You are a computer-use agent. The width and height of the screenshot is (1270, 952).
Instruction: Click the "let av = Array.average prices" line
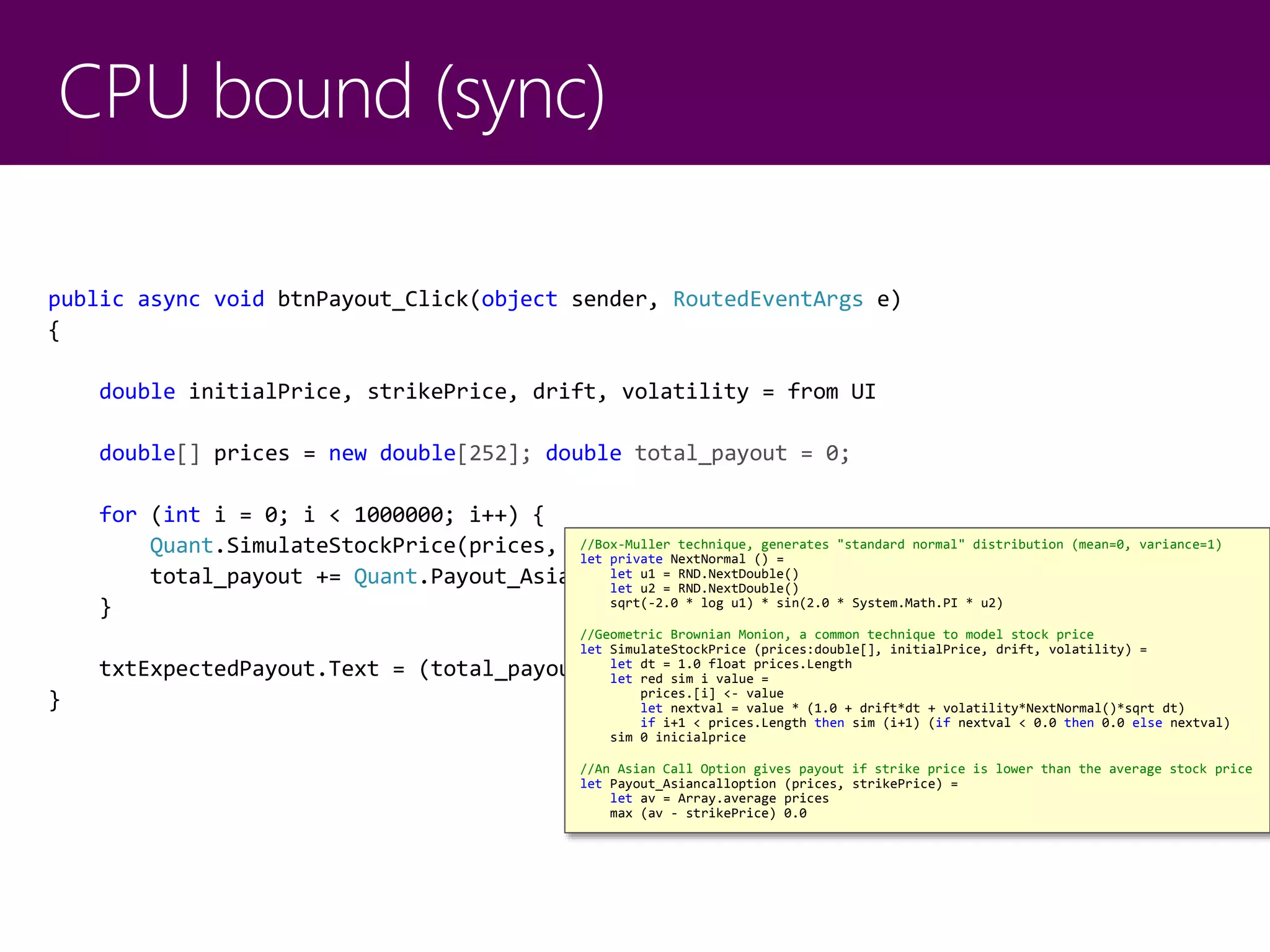point(719,798)
